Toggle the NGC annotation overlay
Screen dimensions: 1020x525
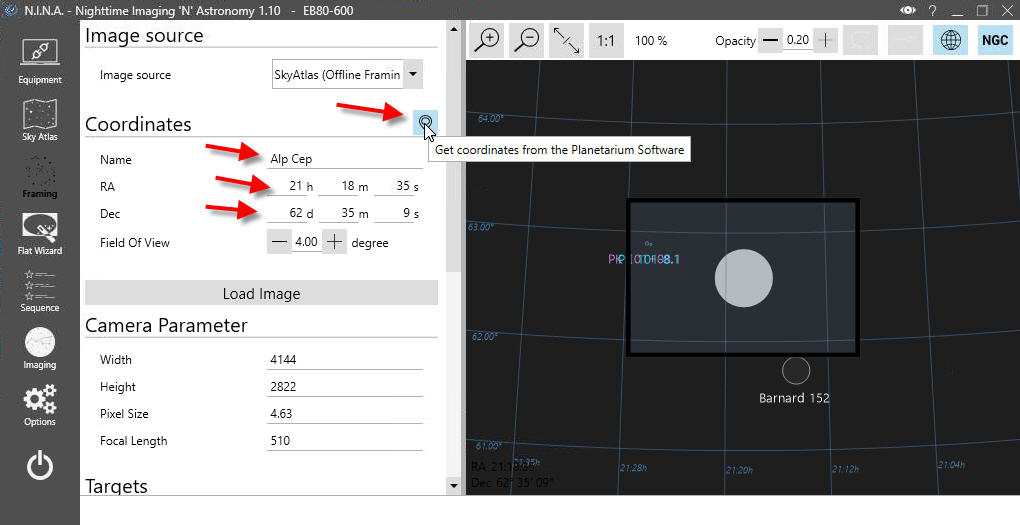pos(994,41)
